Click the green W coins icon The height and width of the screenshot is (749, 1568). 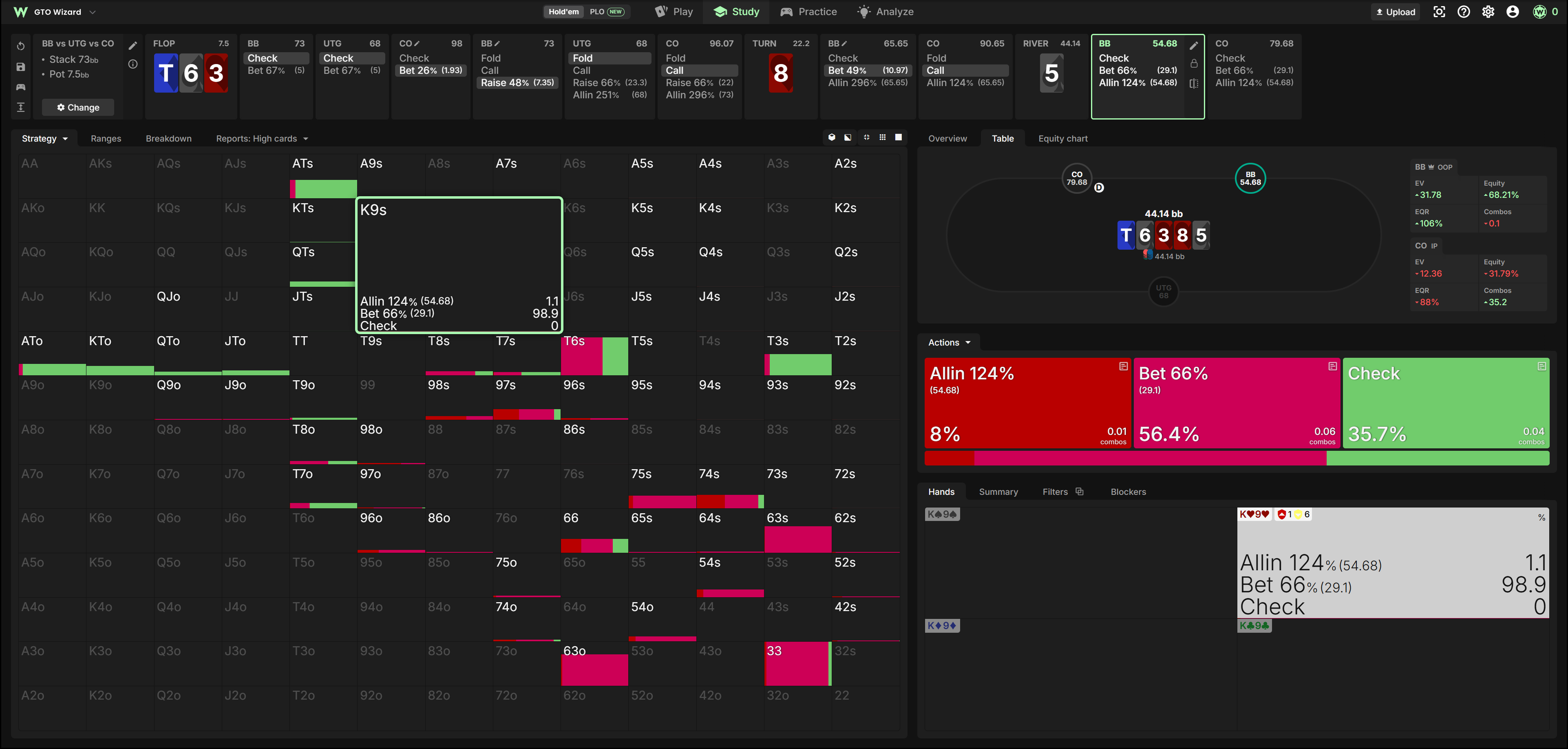click(1539, 11)
